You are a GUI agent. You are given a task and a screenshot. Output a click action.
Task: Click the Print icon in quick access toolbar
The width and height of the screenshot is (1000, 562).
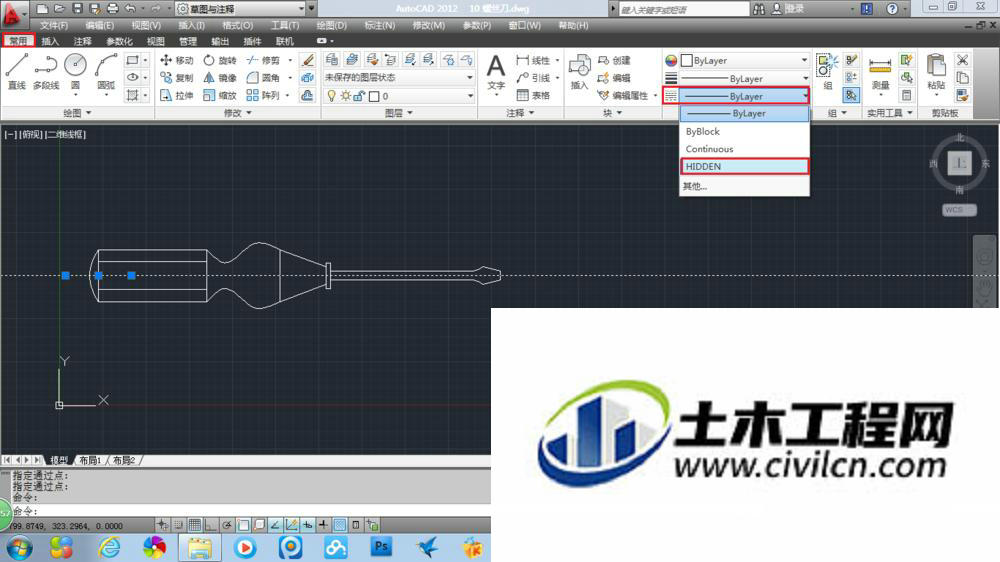(x=113, y=8)
